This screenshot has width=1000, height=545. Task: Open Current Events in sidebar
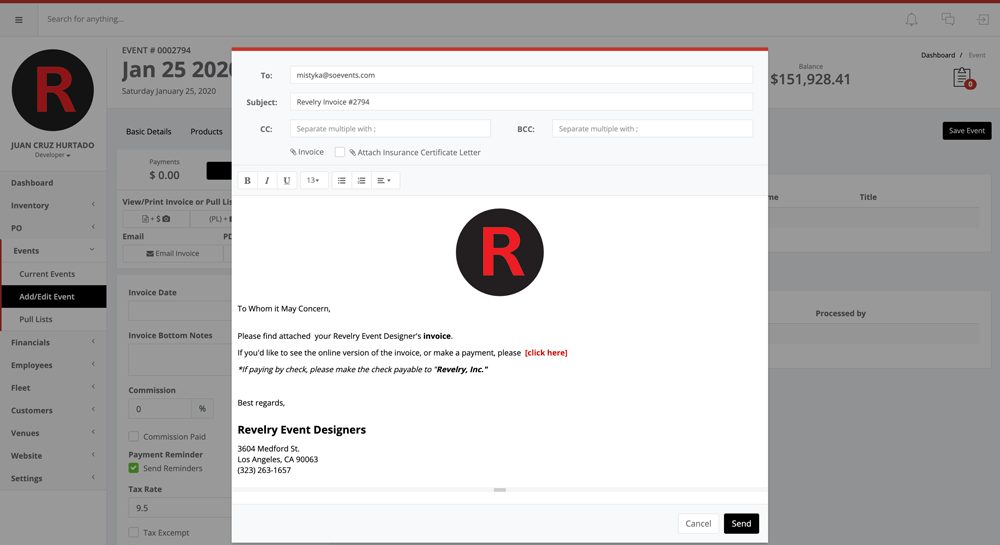tap(47, 274)
